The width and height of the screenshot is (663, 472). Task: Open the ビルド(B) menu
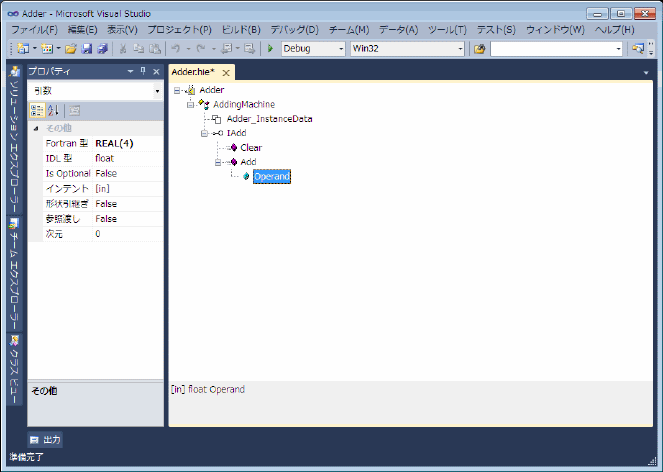coord(239,30)
